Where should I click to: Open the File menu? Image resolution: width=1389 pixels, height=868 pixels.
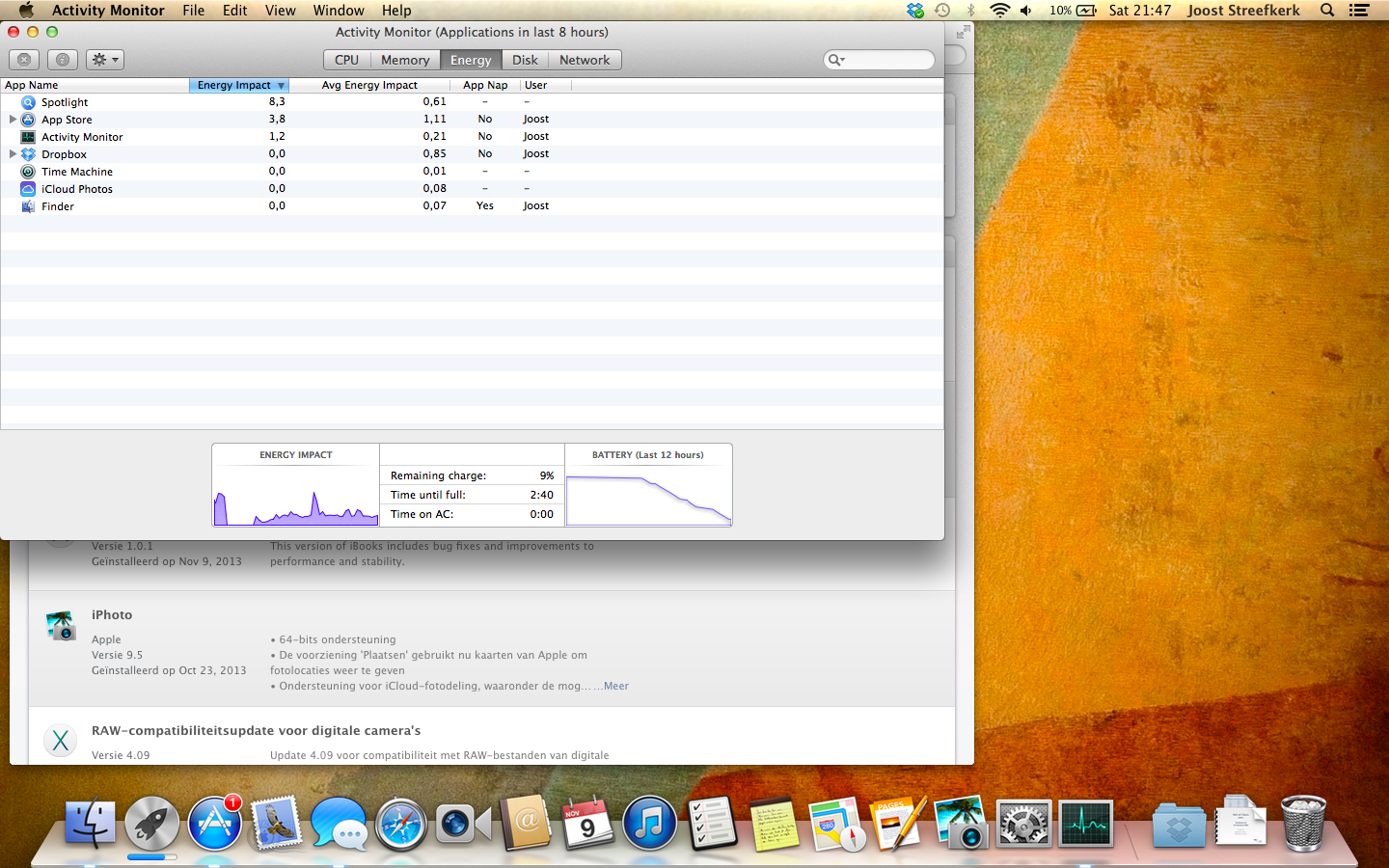click(x=194, y=11)
